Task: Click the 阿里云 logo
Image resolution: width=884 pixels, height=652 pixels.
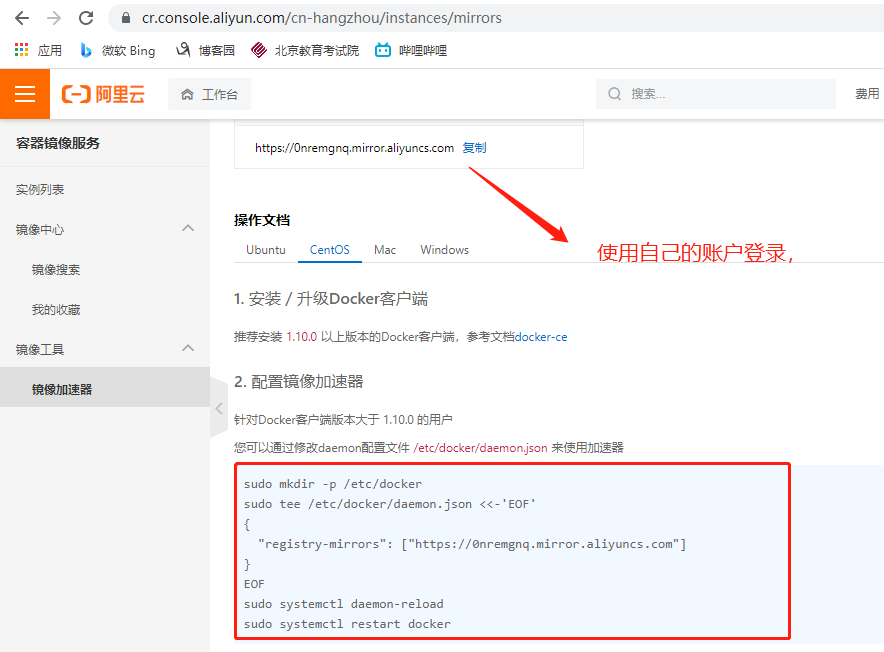Action: [103, 94]
